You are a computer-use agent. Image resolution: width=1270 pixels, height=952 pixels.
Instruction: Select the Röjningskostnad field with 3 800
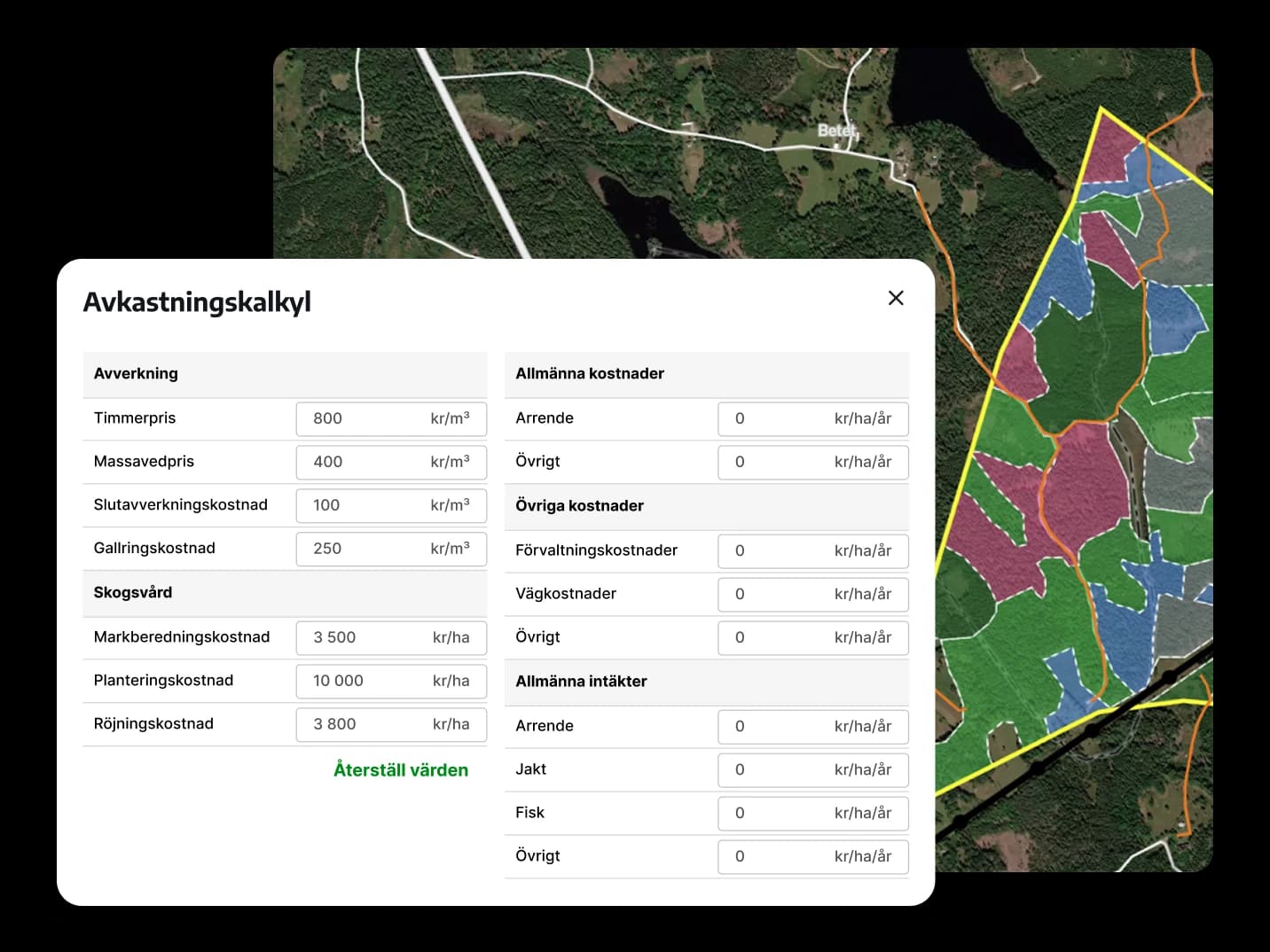coord(391,724)
